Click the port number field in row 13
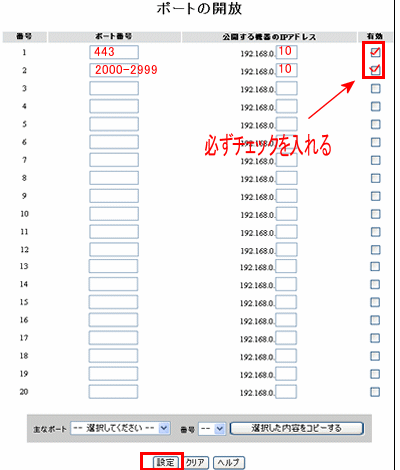This screenshot has width=400, height=470. pos(113,266)
